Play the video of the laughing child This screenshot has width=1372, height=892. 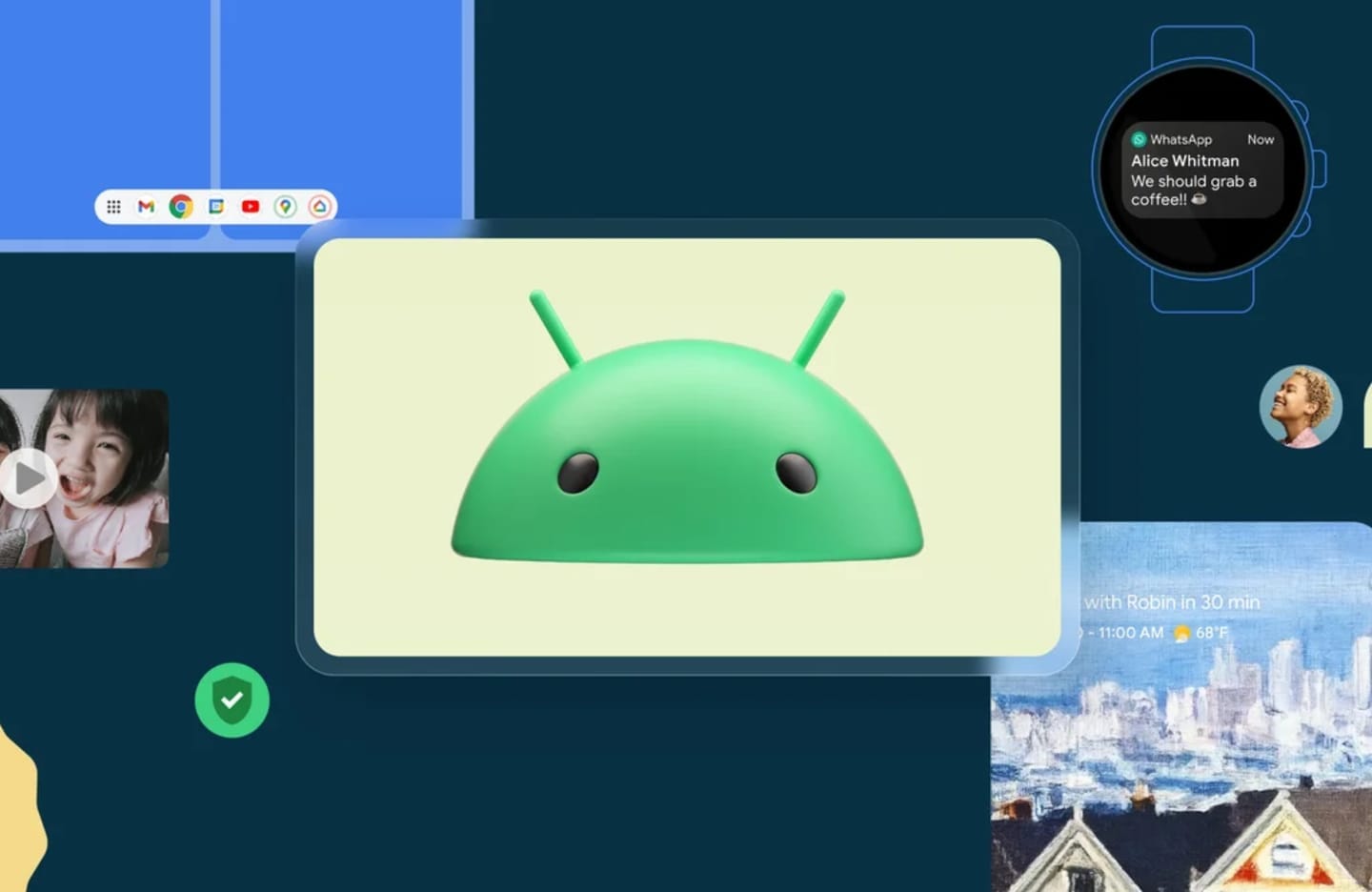tap(27, 478)
